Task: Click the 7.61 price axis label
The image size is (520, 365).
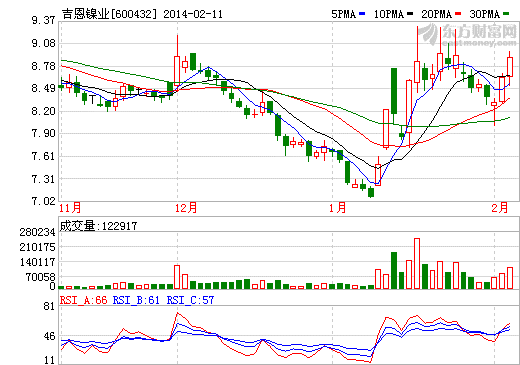Action: tap(43, 156)
